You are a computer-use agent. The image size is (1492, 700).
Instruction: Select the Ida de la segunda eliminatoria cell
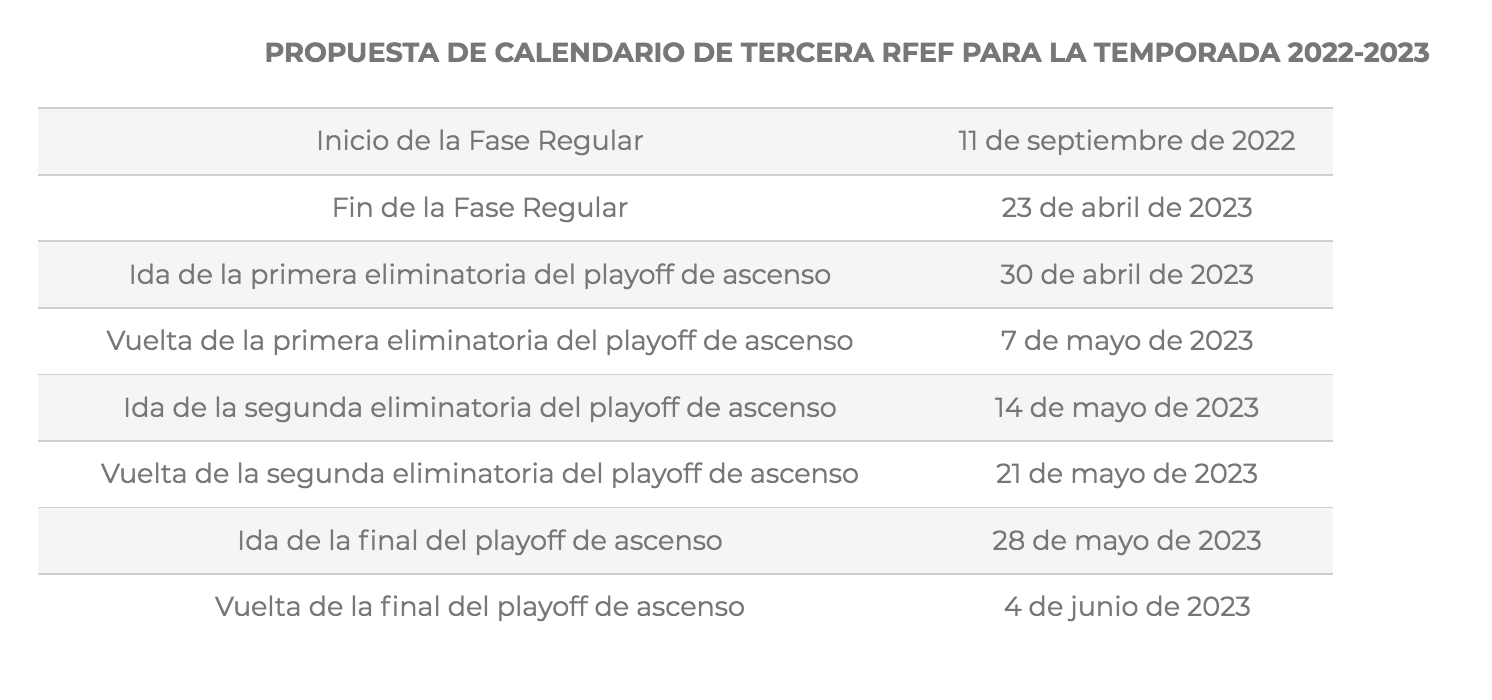click(479, 408)
